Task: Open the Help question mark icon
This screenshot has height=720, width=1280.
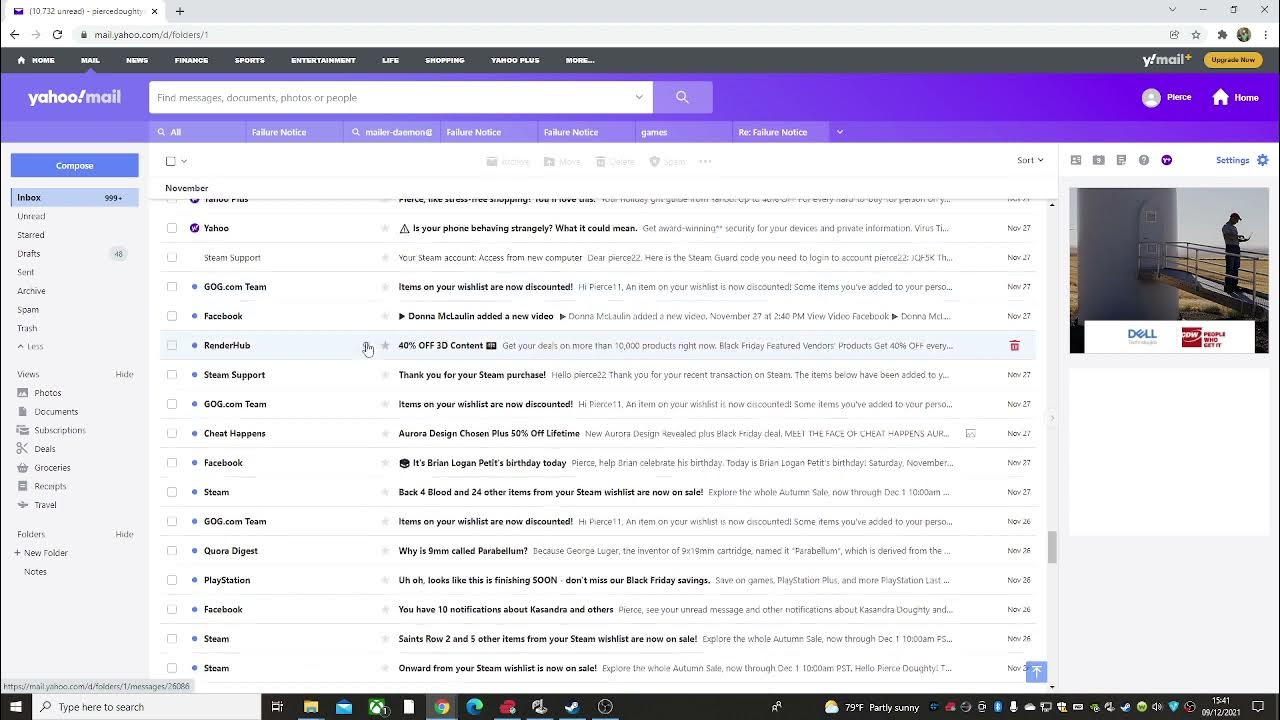Action: pos(1144,160)
